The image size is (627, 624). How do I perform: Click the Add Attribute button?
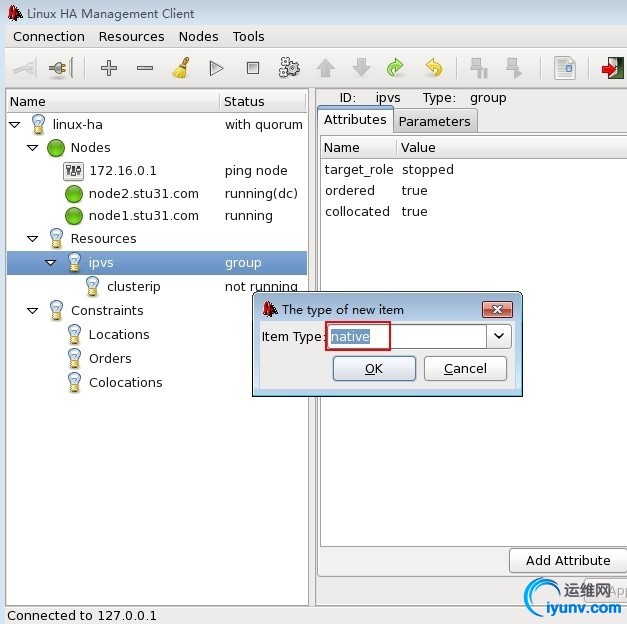tap(568, 560)
